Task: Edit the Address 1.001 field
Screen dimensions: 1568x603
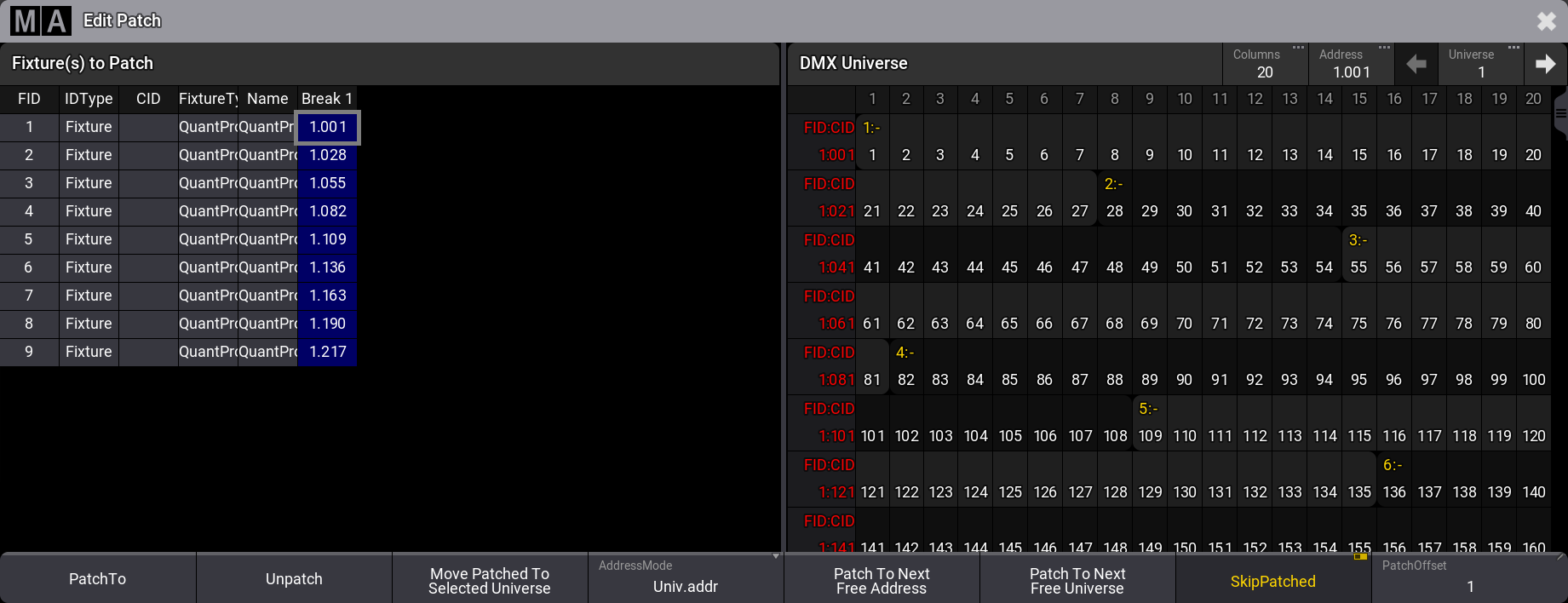Action: pyautogui.click(x=1351, y=64)
